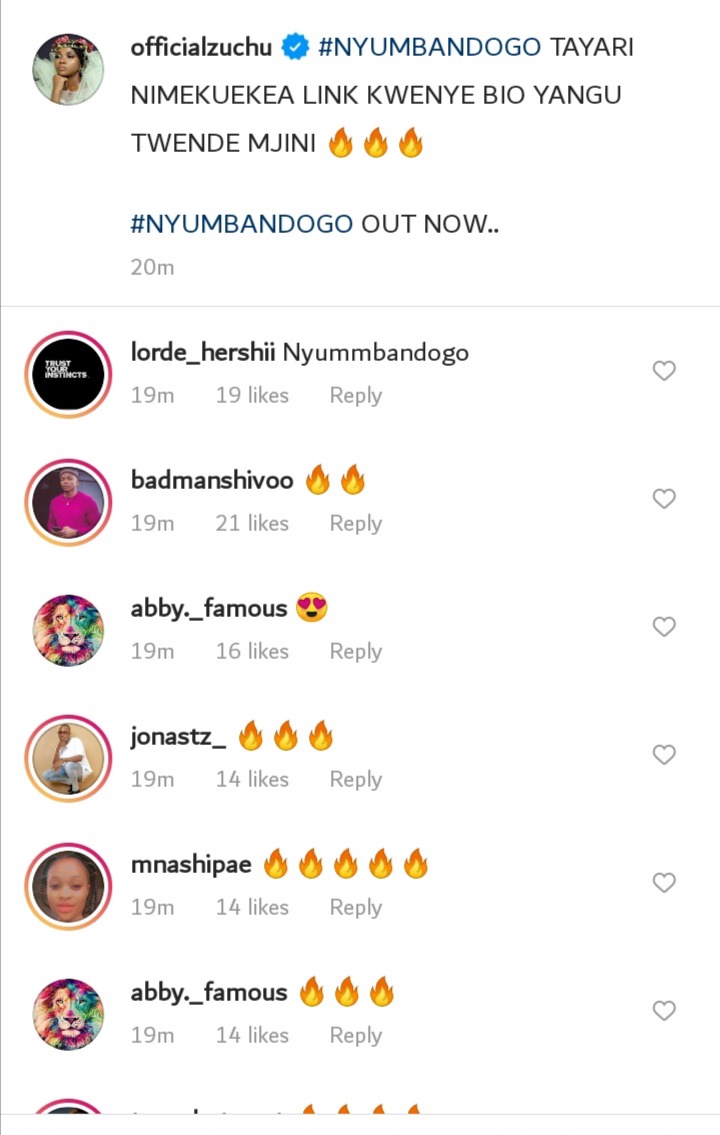This screenshot has height=1135, width=720.
Task: Open #NYUMBANDOGO hashtag before OUT NOW
Action: 242,224
